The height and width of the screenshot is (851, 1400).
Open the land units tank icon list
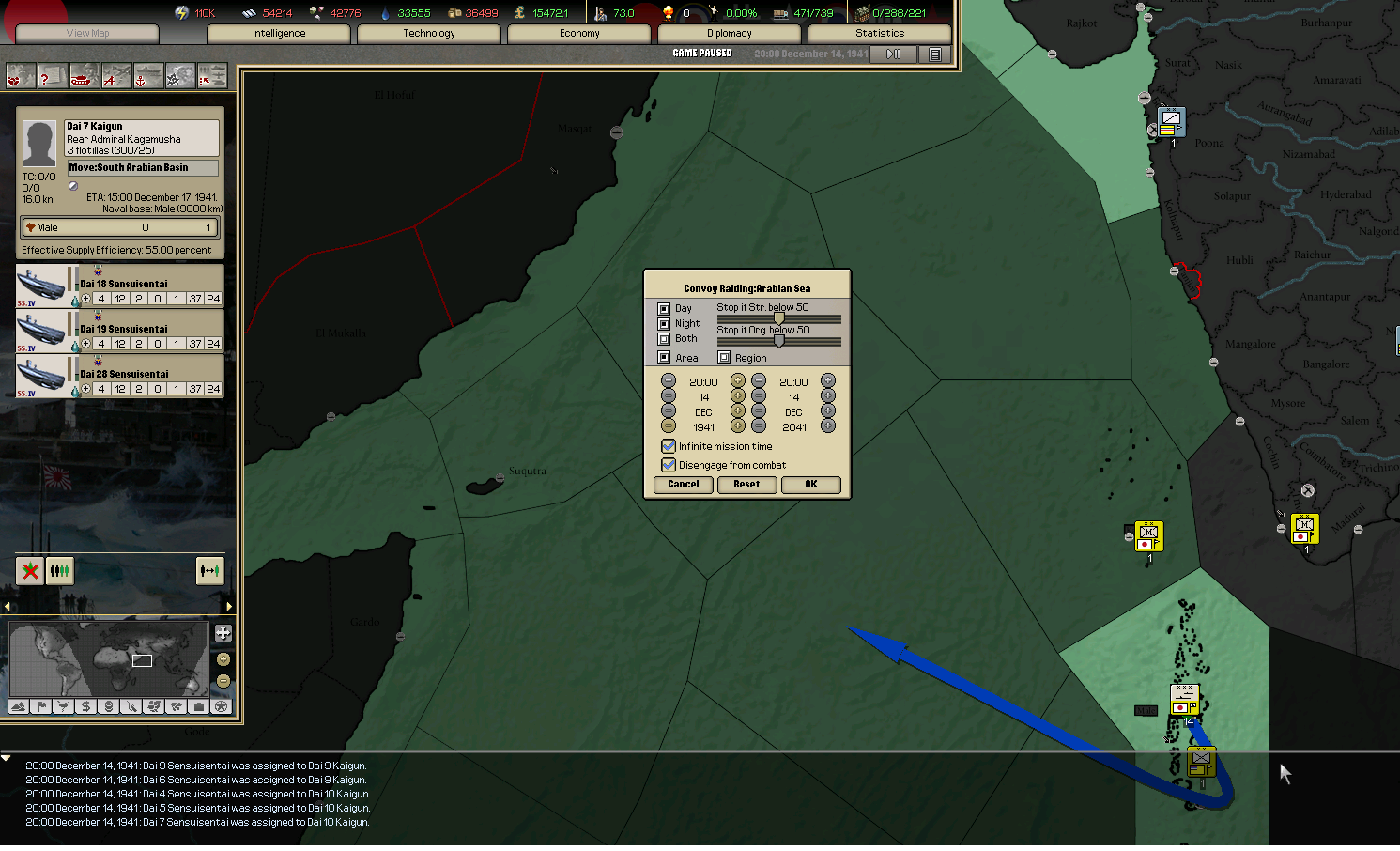point(84,77)
